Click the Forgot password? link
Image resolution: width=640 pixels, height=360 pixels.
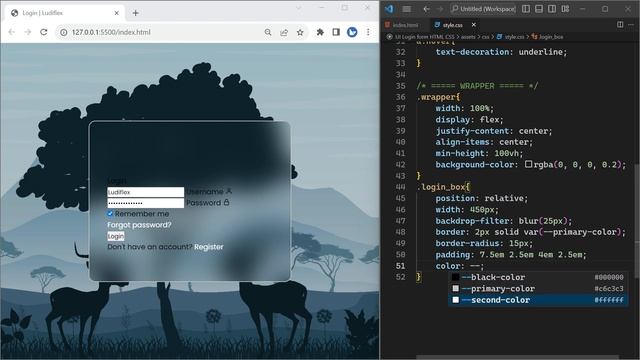139,225
